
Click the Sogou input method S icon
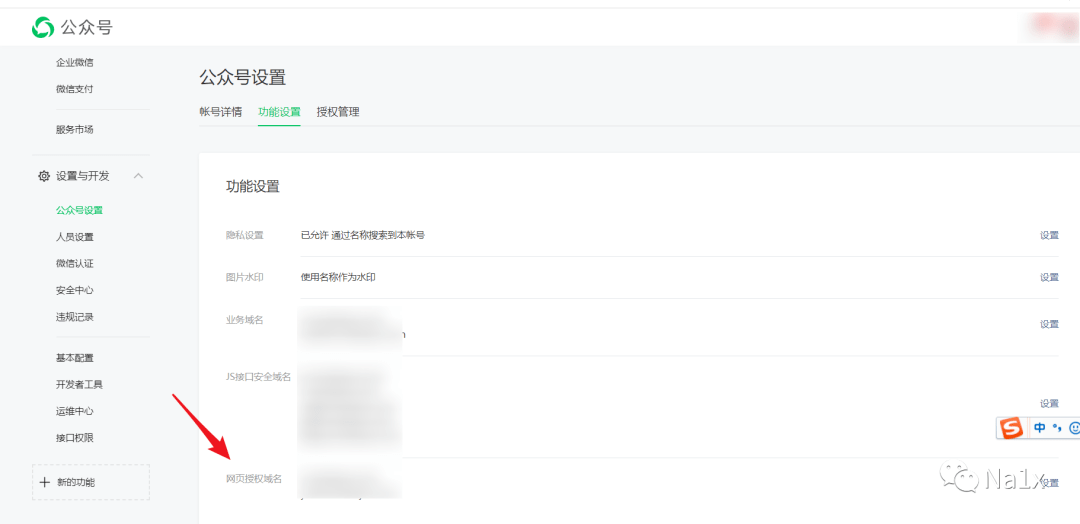[x=1011, y=428]
